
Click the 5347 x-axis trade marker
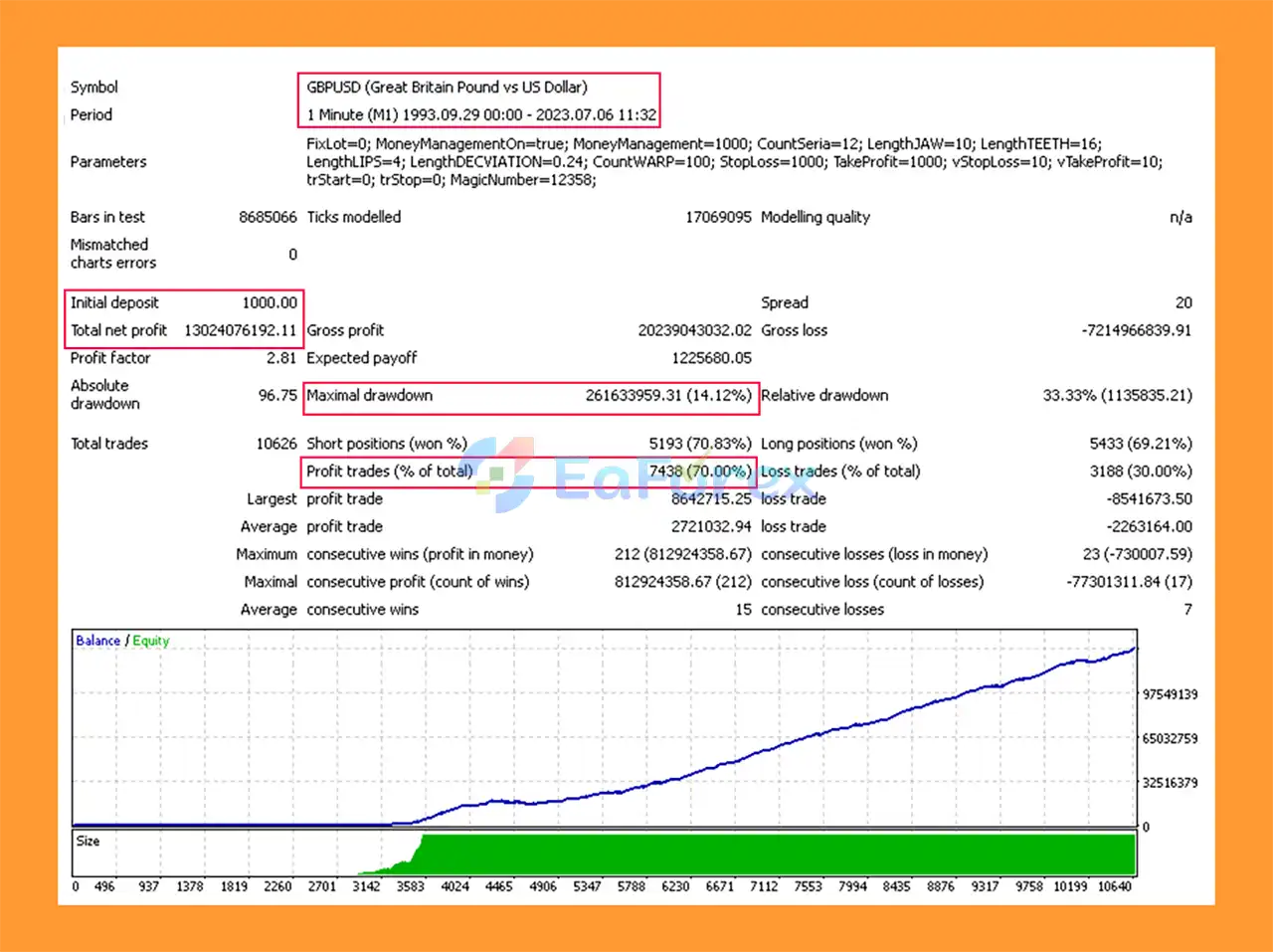tap(587, 886)
